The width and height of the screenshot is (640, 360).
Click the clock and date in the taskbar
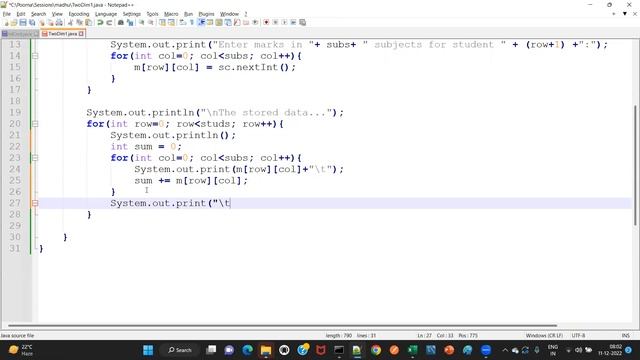(610, 350)
